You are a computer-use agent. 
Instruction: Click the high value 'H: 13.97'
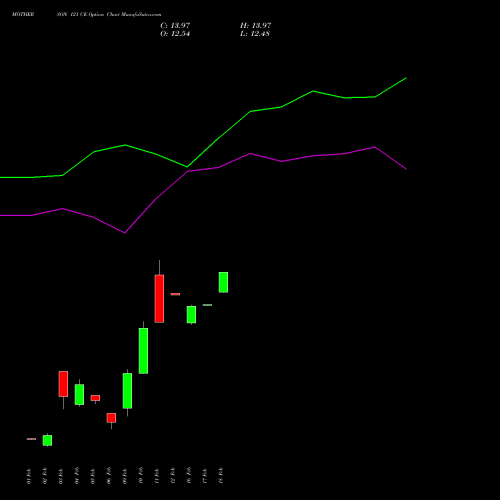click(x=256, y=26)
